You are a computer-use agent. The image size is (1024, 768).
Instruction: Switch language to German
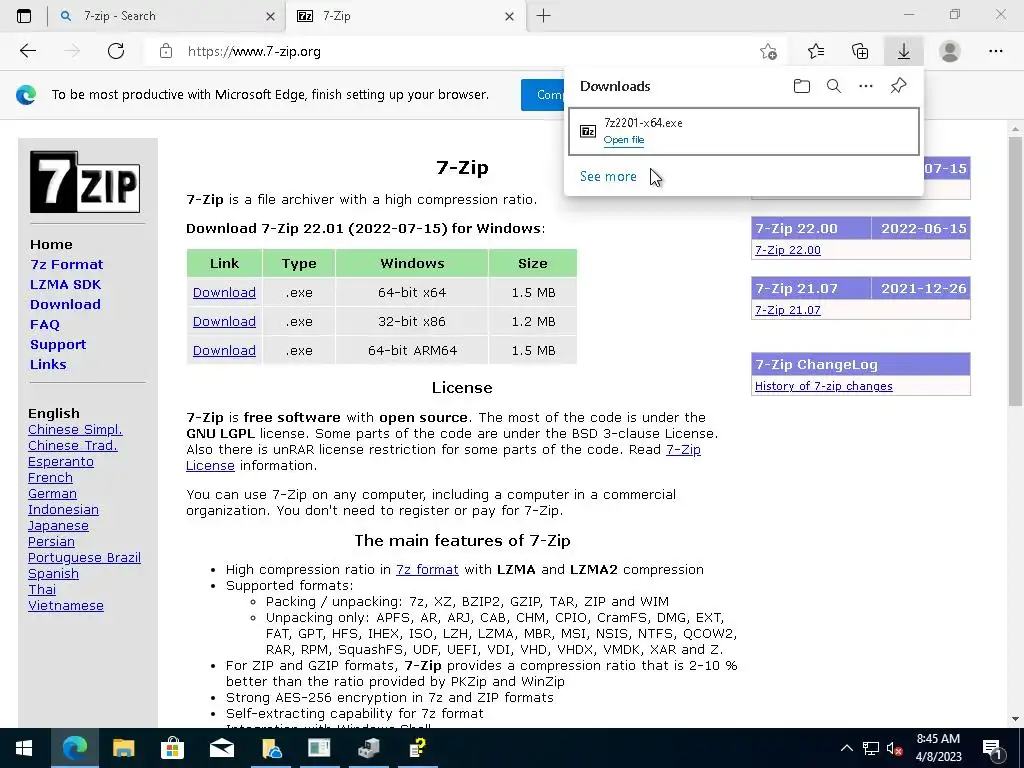[x=52, y=494]
